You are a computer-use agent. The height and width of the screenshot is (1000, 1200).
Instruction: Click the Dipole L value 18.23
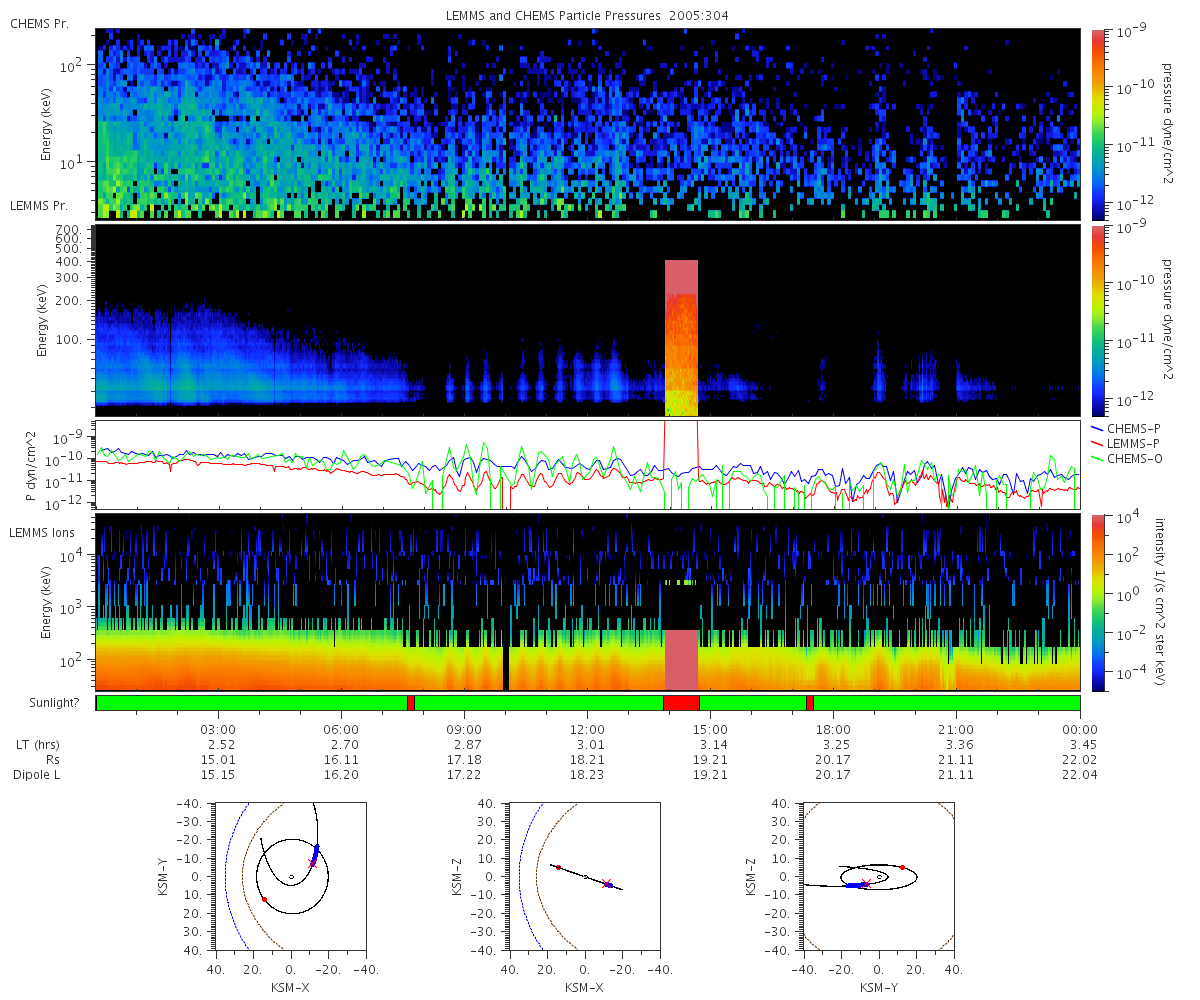click(x=587, y=775)
